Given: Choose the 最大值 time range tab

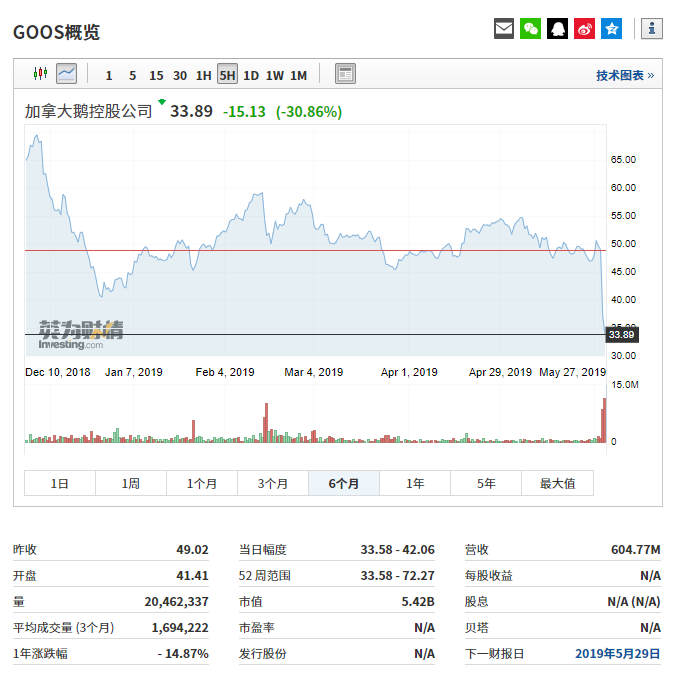Looking at the screenshot, I should point(557,483).
